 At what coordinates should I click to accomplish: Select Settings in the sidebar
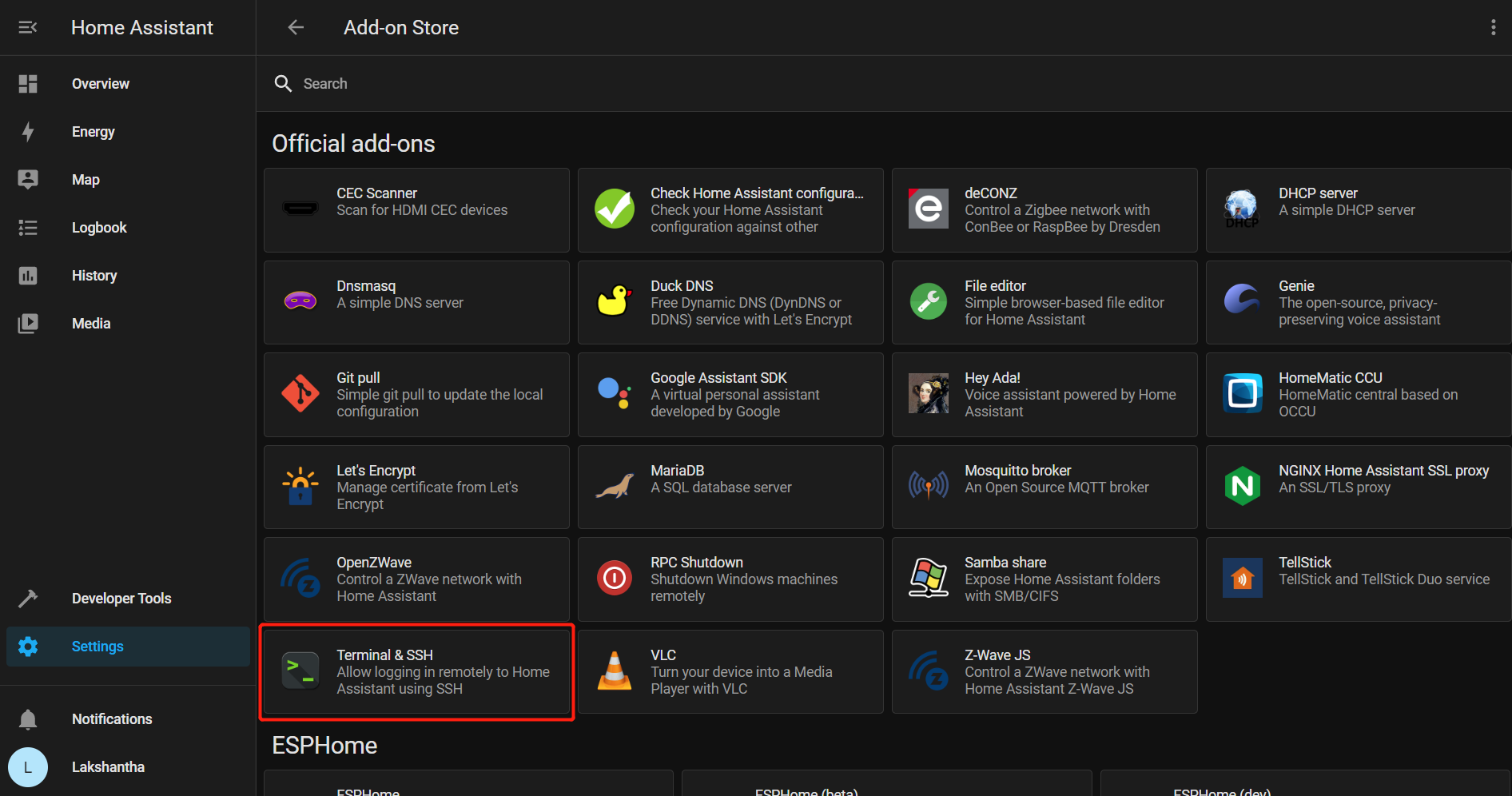point(128,647)
